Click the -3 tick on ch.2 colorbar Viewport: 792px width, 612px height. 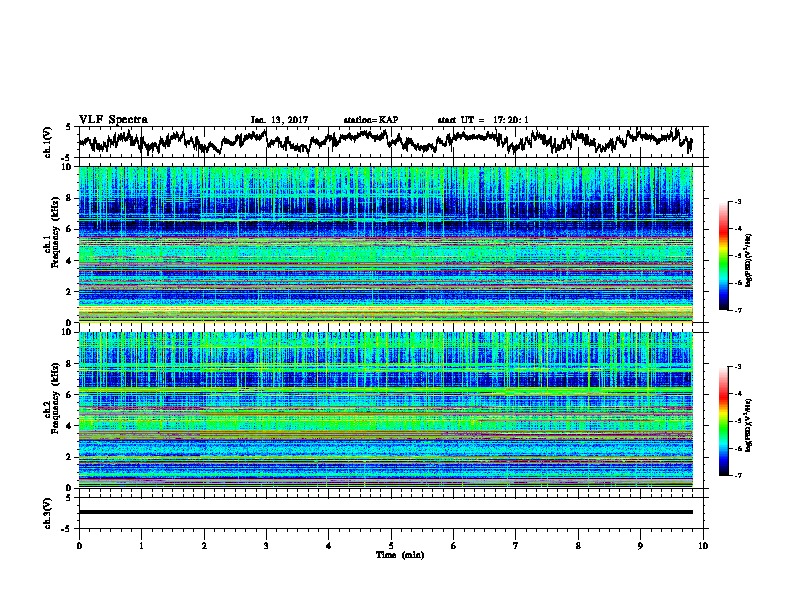point(737,367)
